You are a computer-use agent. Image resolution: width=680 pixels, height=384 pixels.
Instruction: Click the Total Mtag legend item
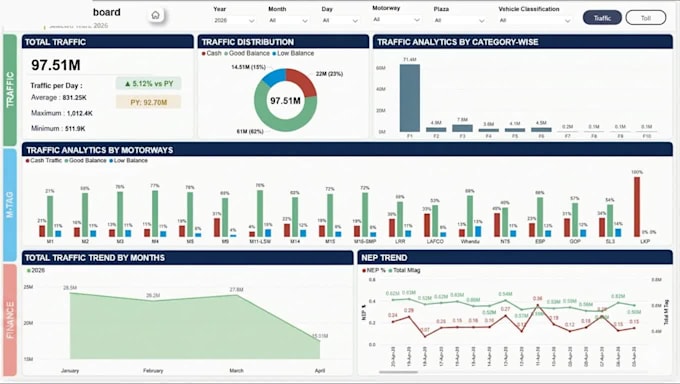[x=405, y=270]
